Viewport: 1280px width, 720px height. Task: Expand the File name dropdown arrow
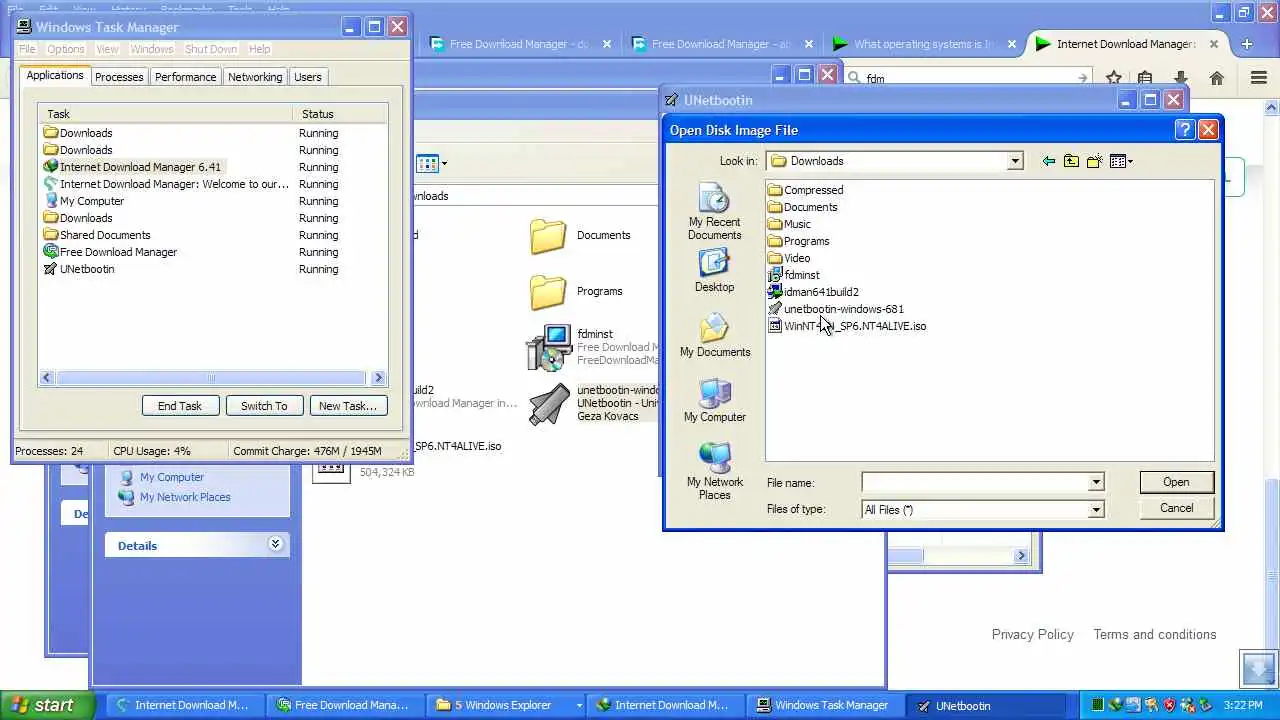pos(1095,483)
